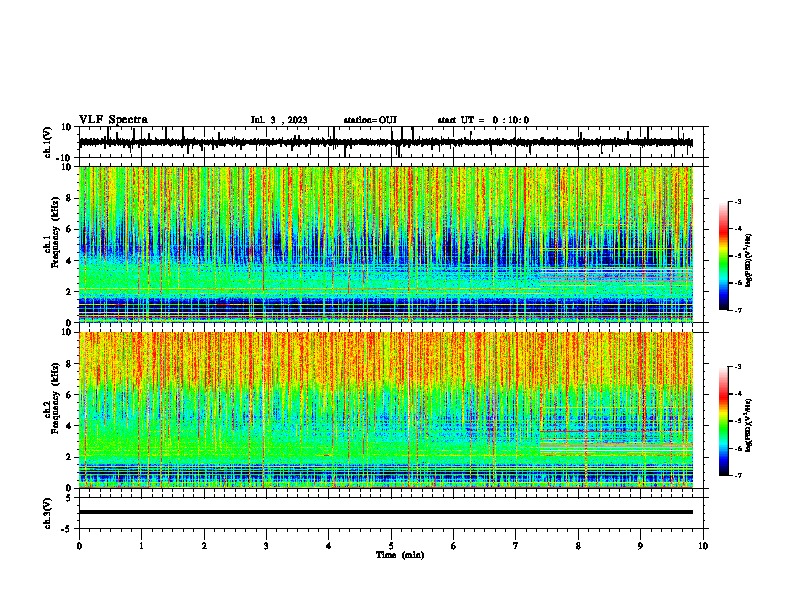Click time-axis tick label "7"
Screen dimensions: 792x612
(516, 546)
